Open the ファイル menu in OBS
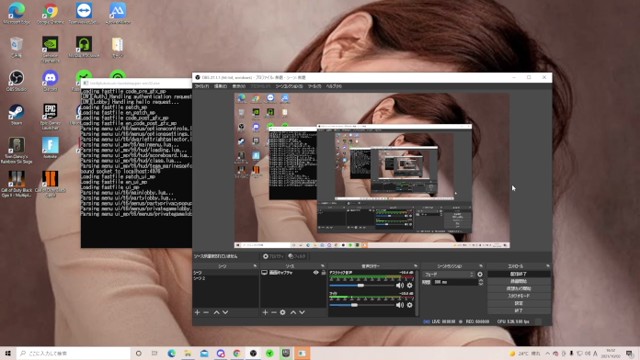Image resolution: width=640 pixels, height=360 pixels. 202,87
